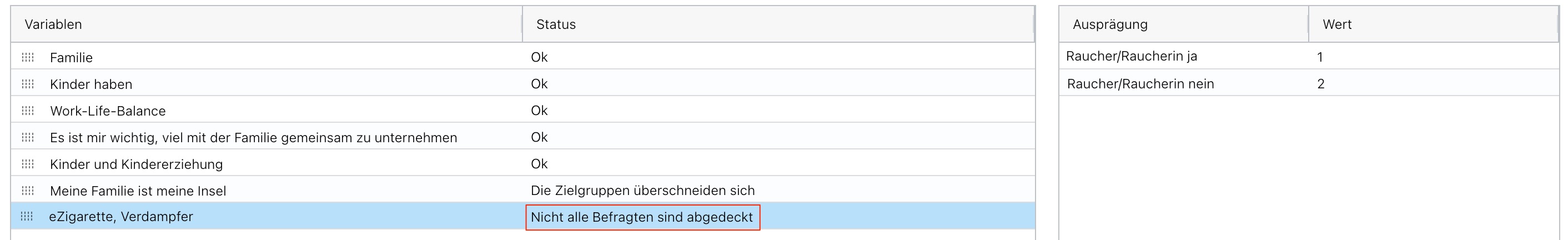Click the Ausprägung column header
Image resolution: width=1568 pixels, height=240 pixels.
(x=1110, y=24)
